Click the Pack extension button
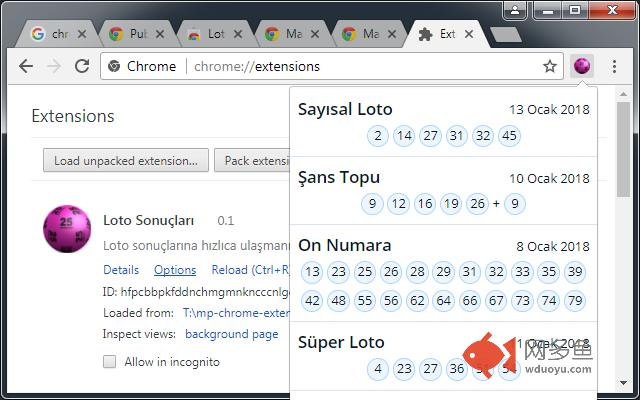Screen dimensions: 640x400 coord(252,160)
